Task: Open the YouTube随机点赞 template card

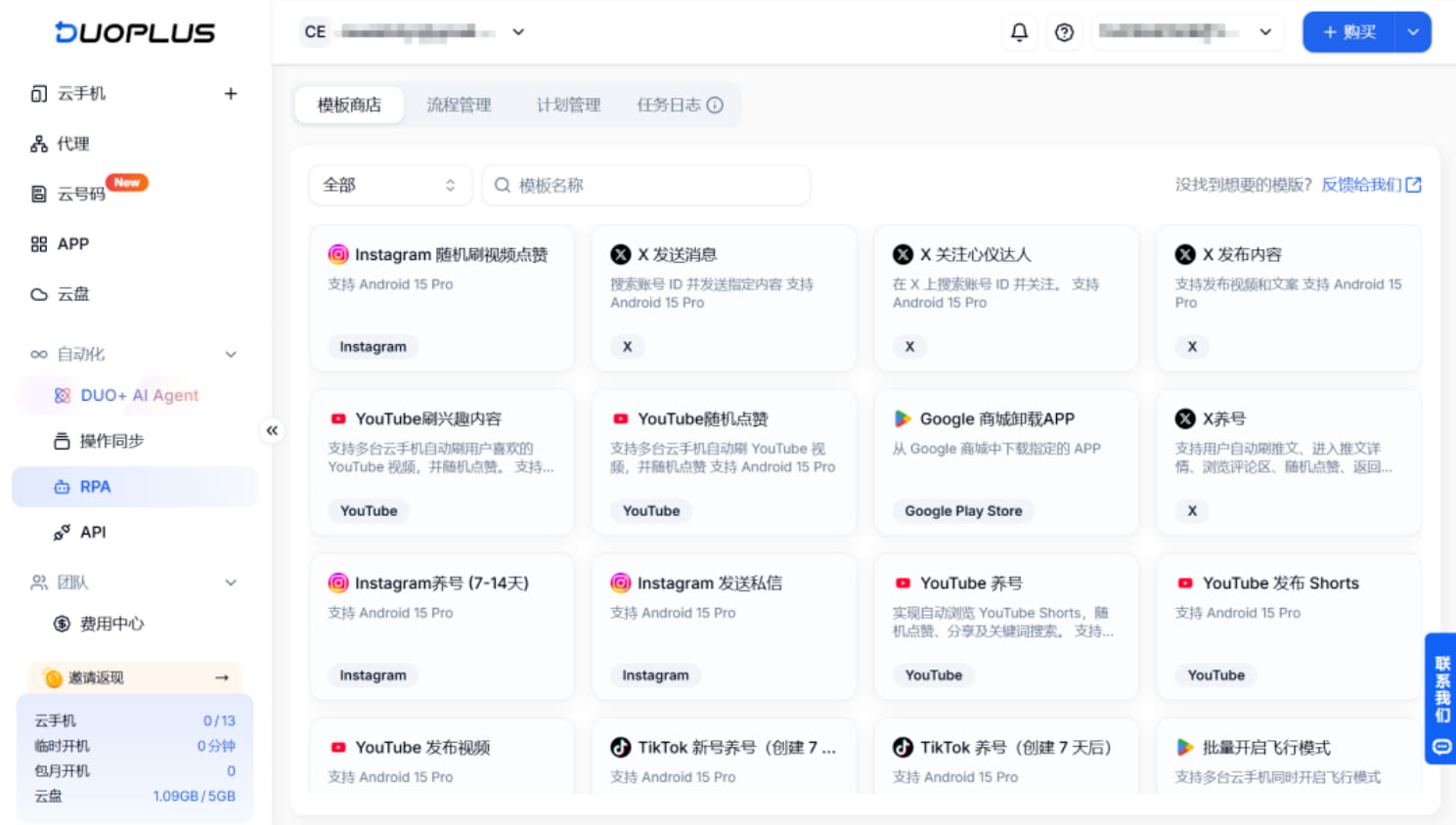Action: click(x=725, y=462)
